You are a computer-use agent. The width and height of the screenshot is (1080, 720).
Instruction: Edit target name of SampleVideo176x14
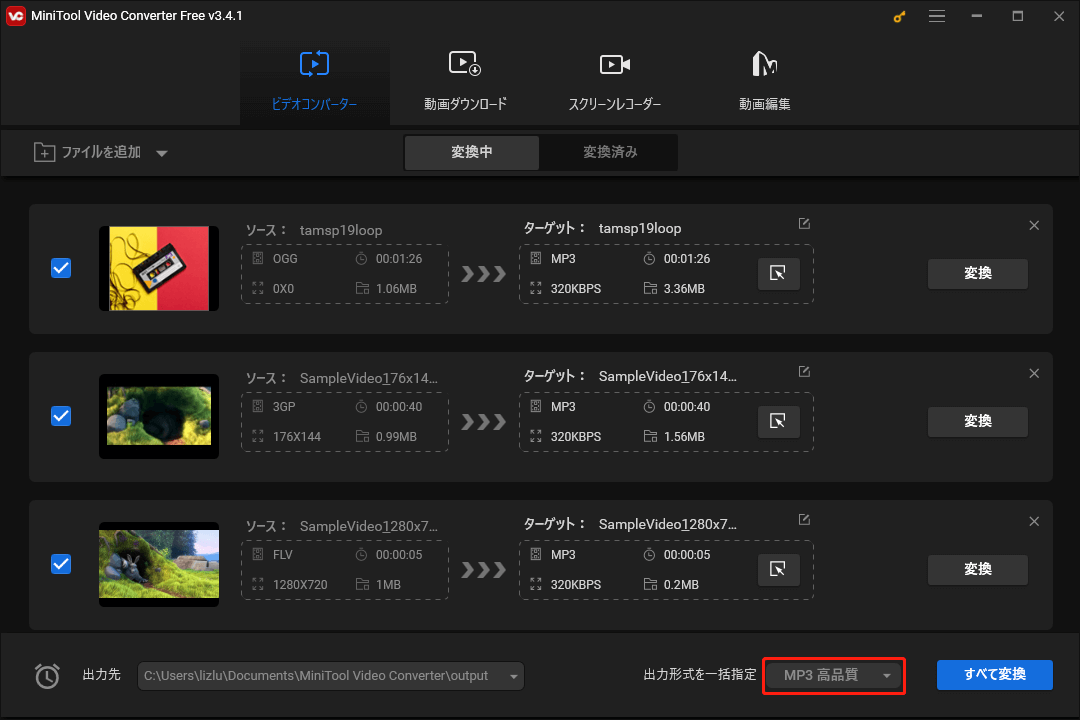804,372
